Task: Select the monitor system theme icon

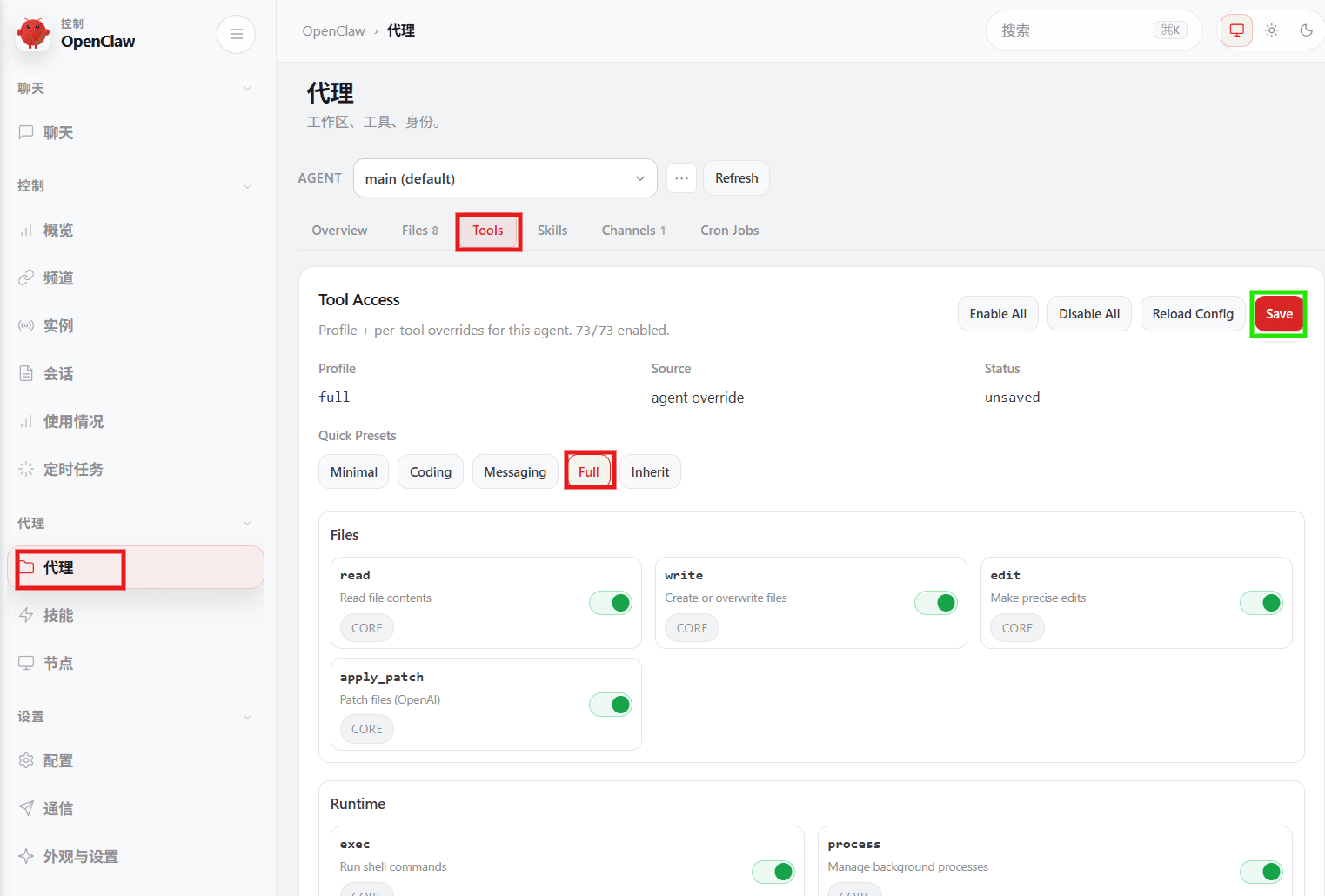Action: click(1236, 30)
